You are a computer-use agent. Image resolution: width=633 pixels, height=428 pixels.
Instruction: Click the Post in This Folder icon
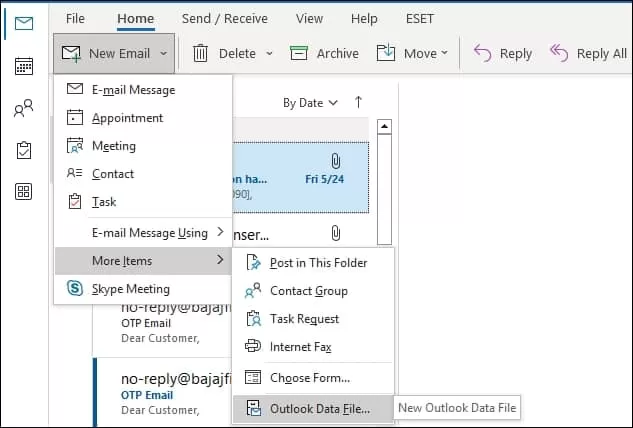pyautogui.click(x=254, y=262)
